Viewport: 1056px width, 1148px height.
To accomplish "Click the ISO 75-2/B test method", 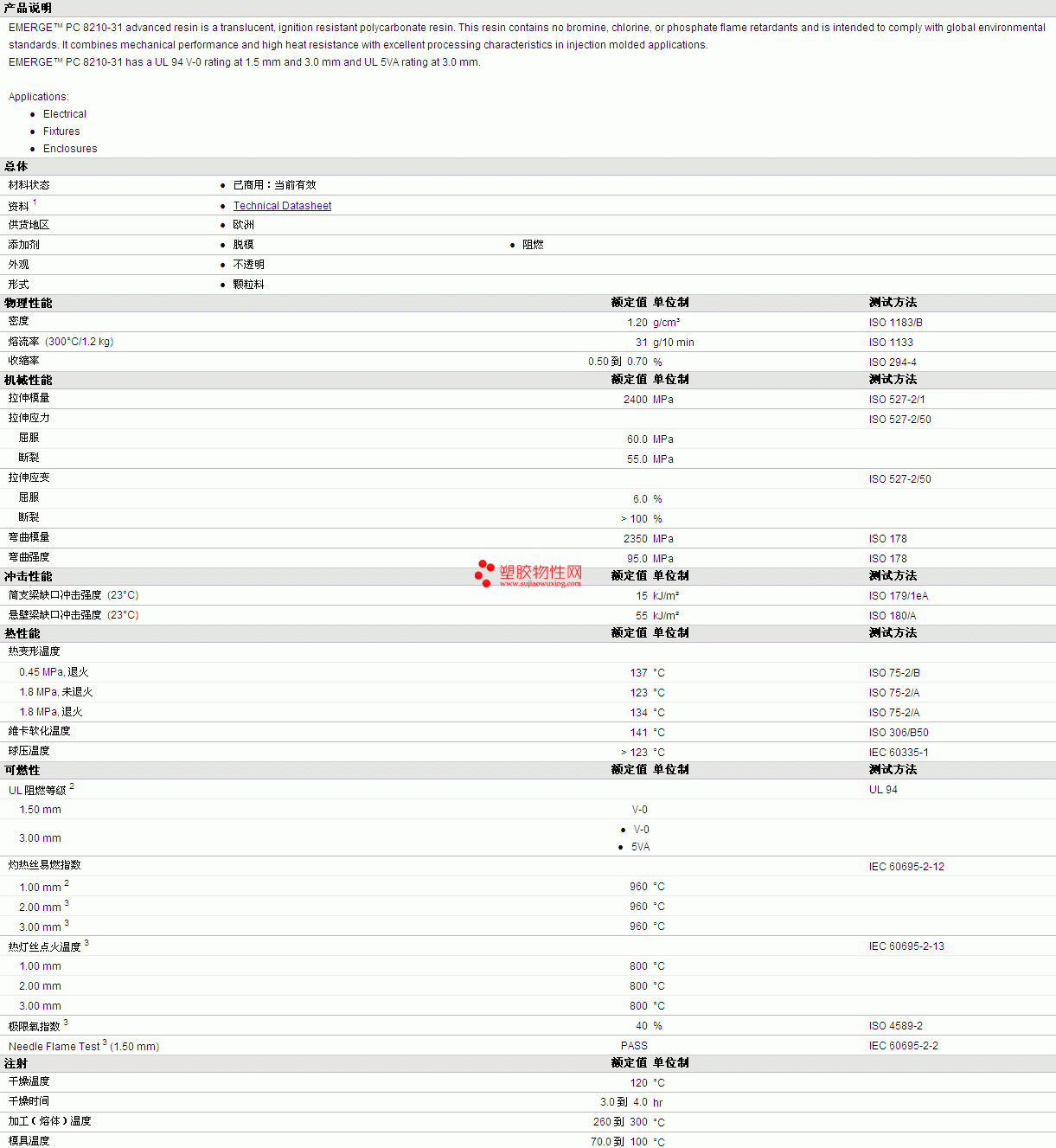I will pyautogui.click(x=894, y=673).
